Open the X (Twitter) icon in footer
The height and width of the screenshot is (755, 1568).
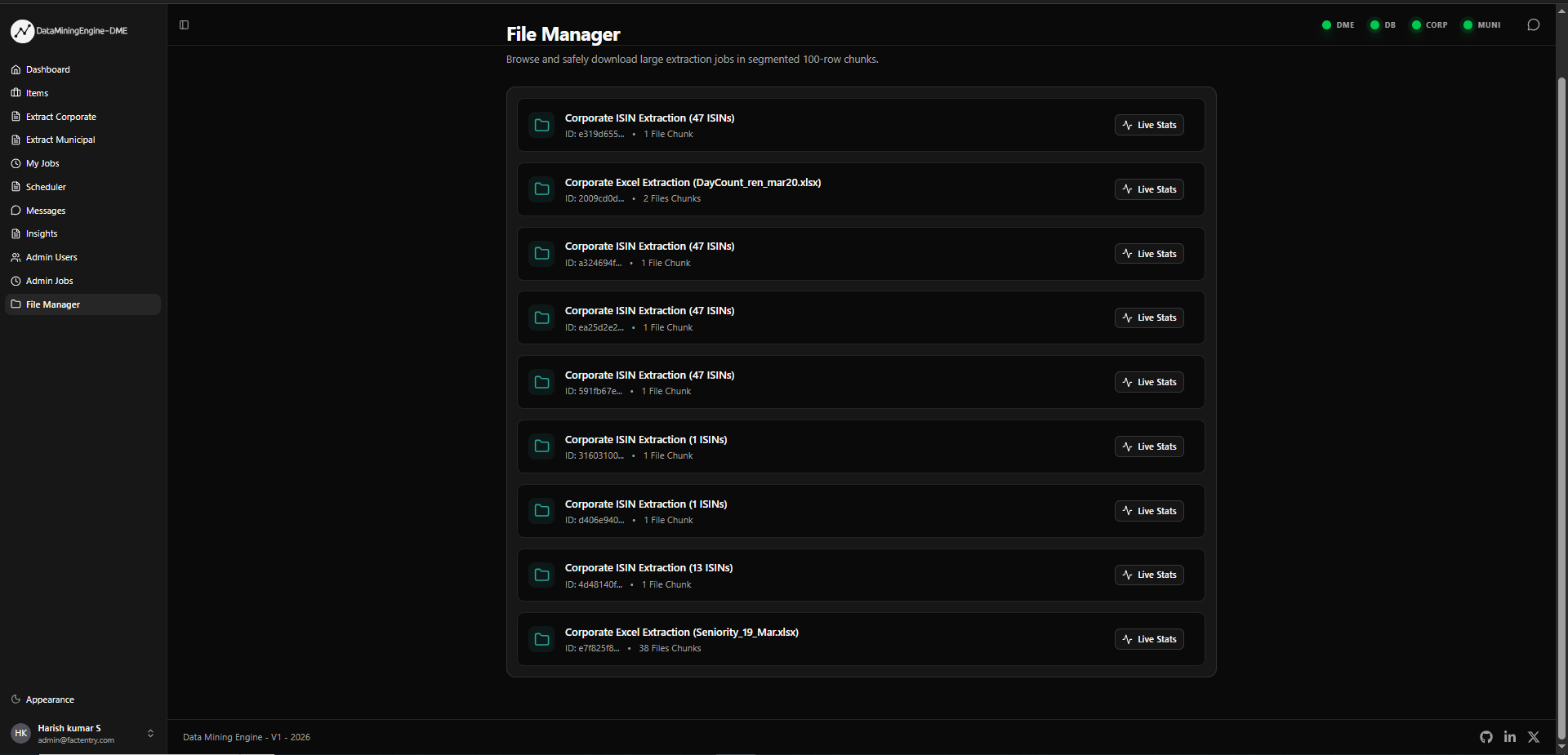coord(1533,737)
